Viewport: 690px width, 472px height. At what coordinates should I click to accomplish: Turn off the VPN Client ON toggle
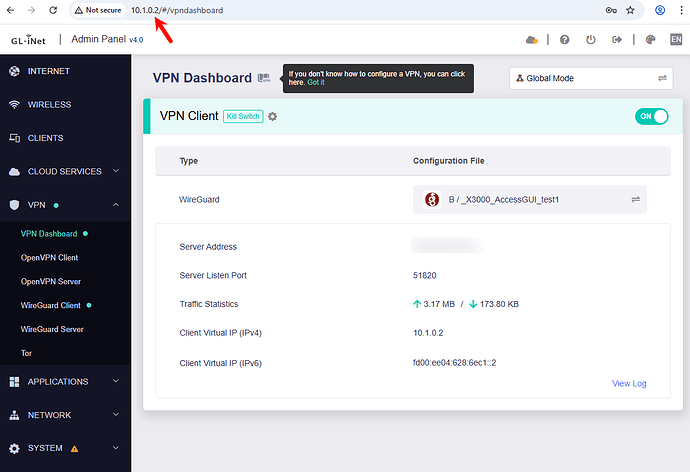pos(651,116)
